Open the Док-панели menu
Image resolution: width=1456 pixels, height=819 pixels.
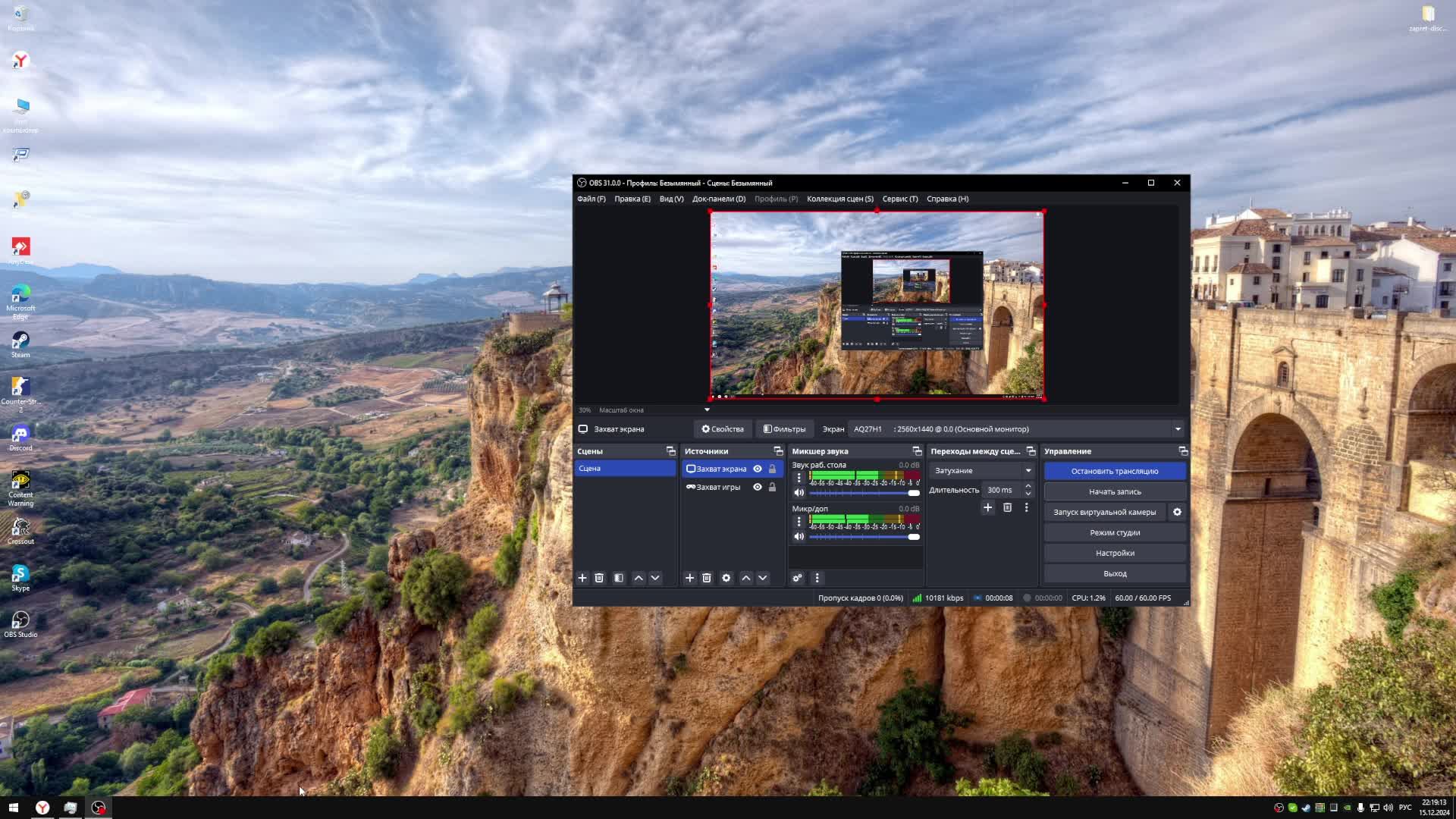coord(719,199)
